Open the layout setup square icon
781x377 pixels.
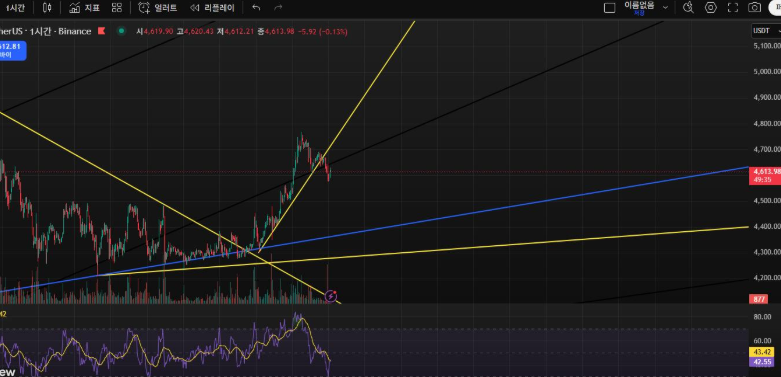(x=609, y=7)
